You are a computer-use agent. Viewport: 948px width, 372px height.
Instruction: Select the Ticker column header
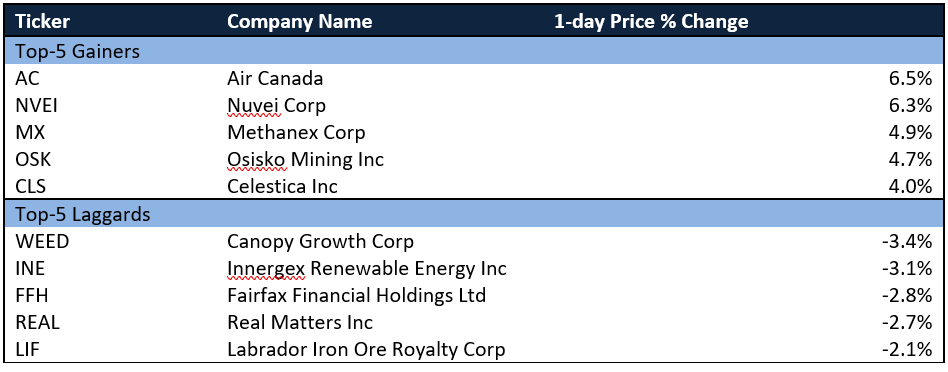(x=42, y=22)
